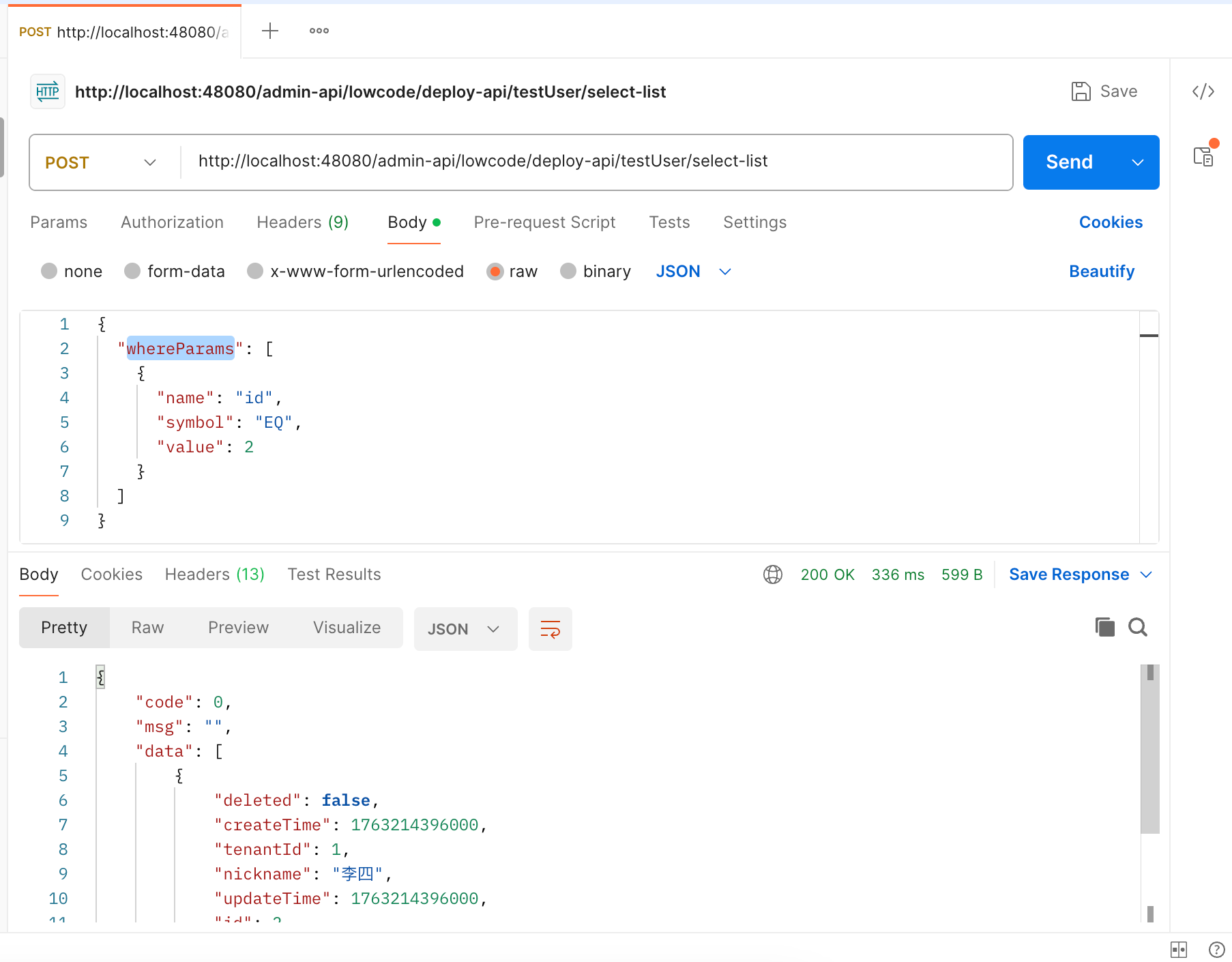The width and height of the screenshot is (1232, 962).
Task: Switch to the Authorization tab
Action: 172,222
